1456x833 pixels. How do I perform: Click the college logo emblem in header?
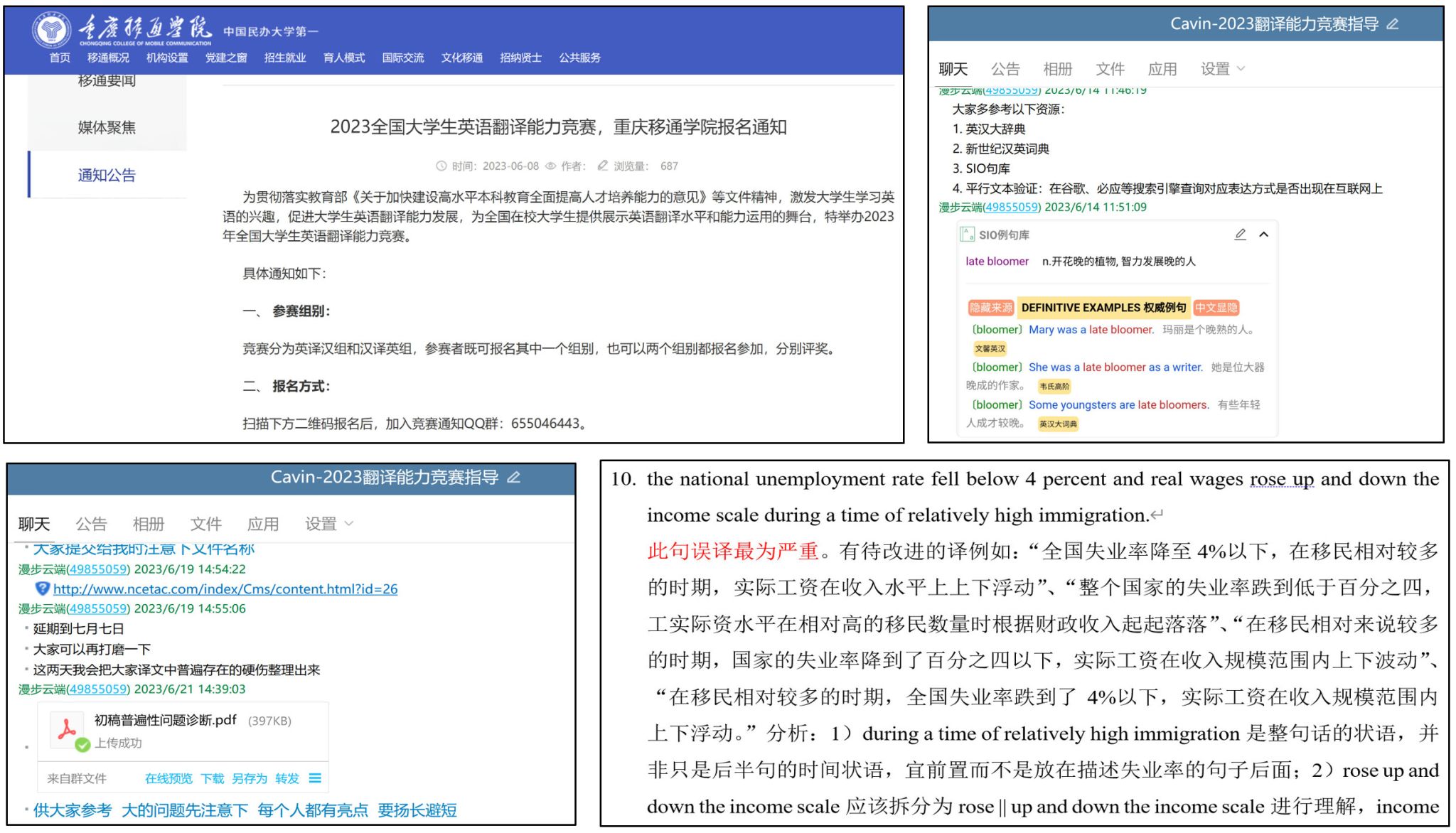(51, 30)
